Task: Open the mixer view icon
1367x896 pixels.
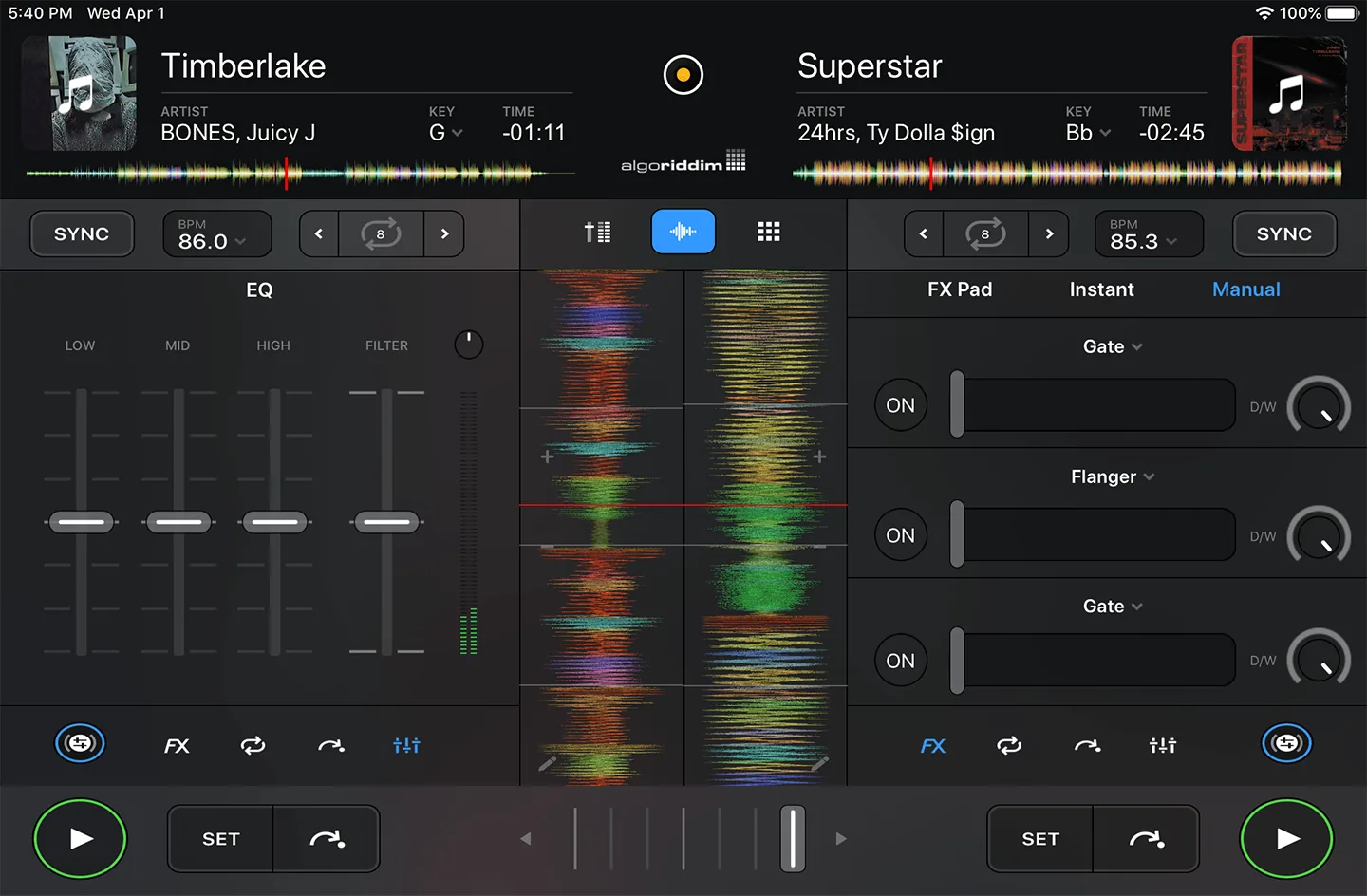Action: click(597, 233)
